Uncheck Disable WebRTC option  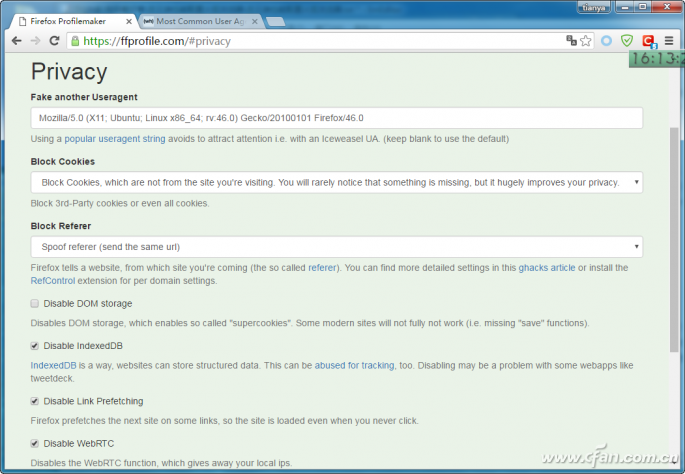pyautogui.click(x=35, y=444)
